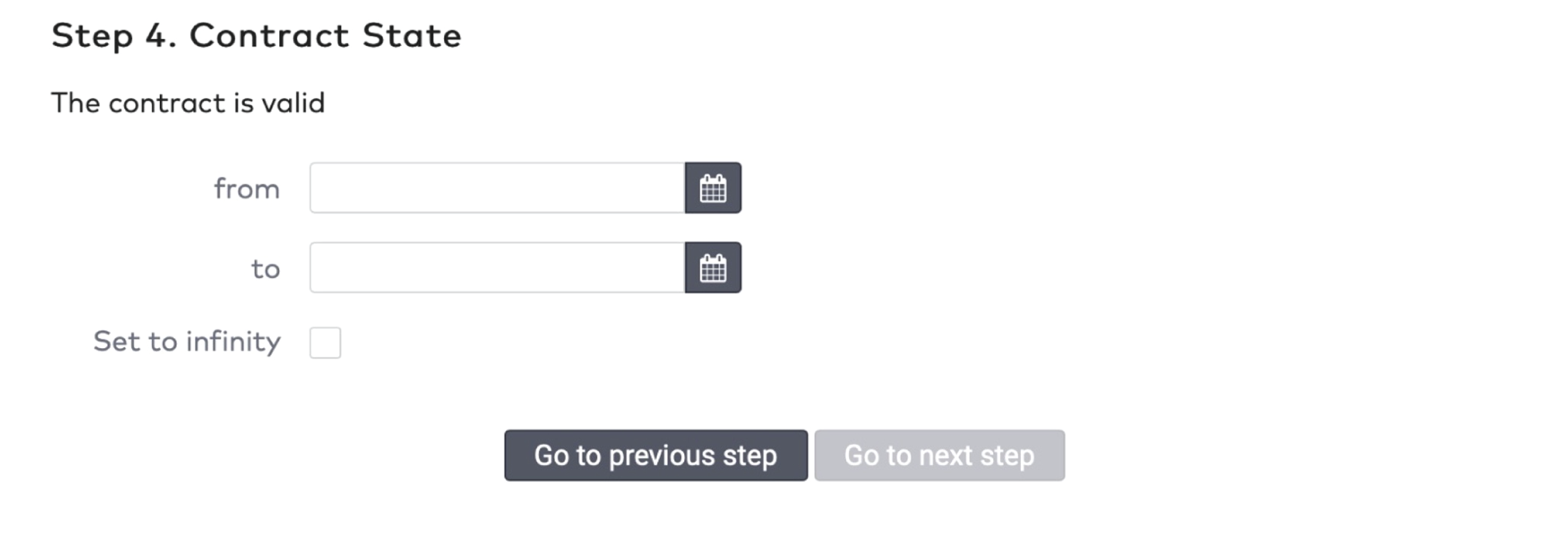Open the calendar picker for the from date
1568x533 pixels.
coord(713,188)
